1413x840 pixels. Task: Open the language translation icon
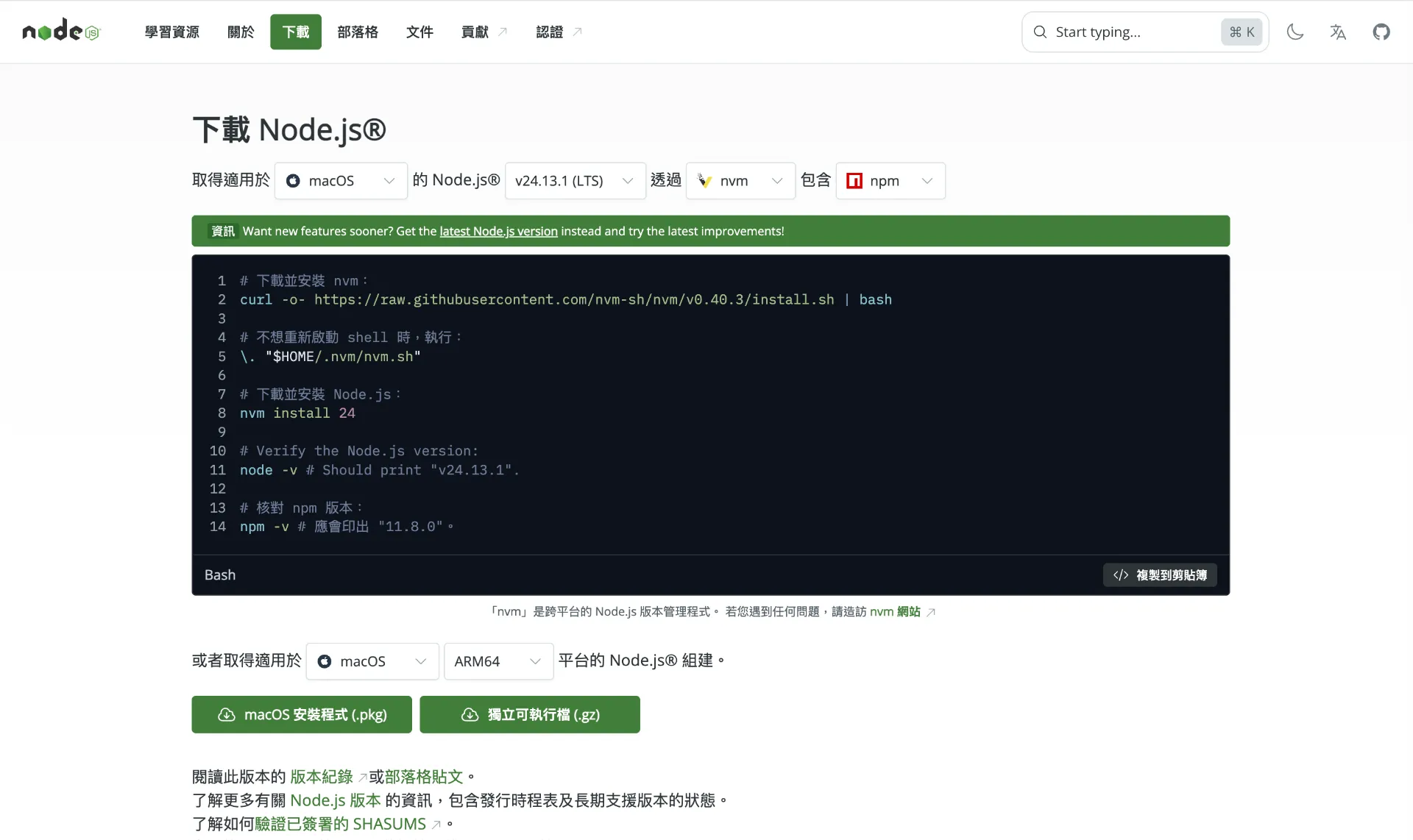(1338, 32)
